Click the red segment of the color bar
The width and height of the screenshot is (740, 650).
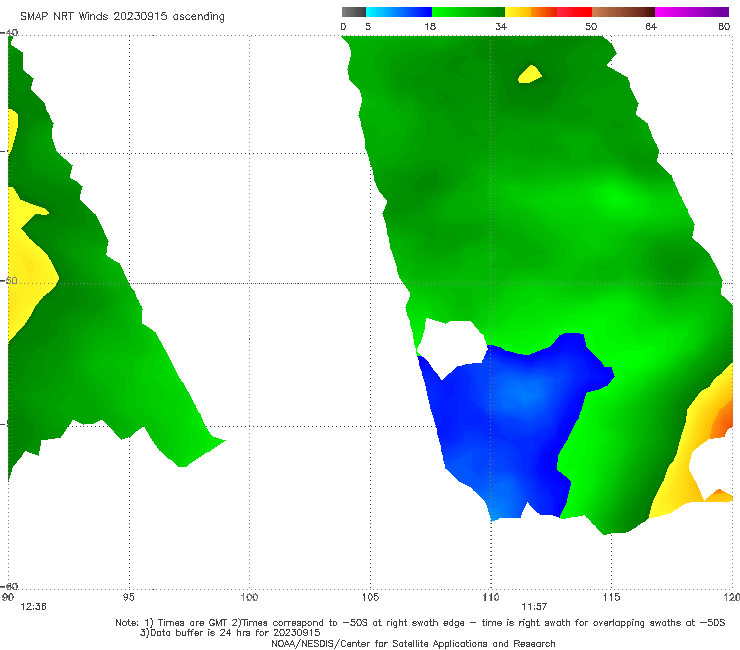pos(574,12)
